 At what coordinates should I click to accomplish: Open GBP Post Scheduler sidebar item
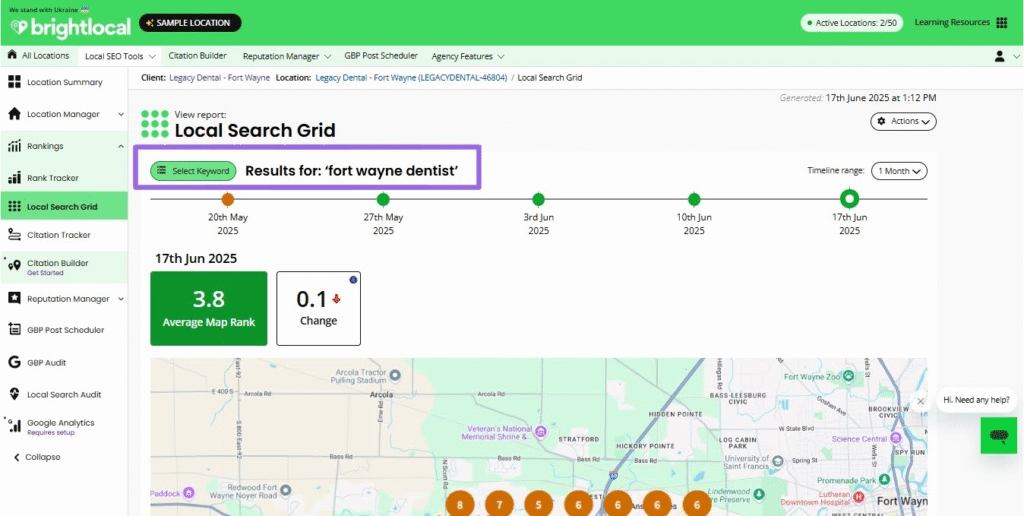[x=64, y=330]
